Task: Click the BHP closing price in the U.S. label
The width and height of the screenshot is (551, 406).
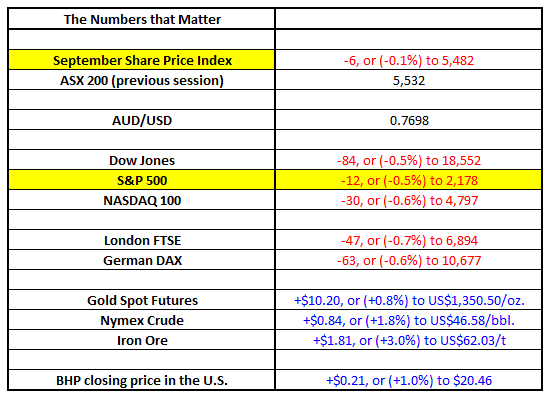Action: tap(142, 380)
